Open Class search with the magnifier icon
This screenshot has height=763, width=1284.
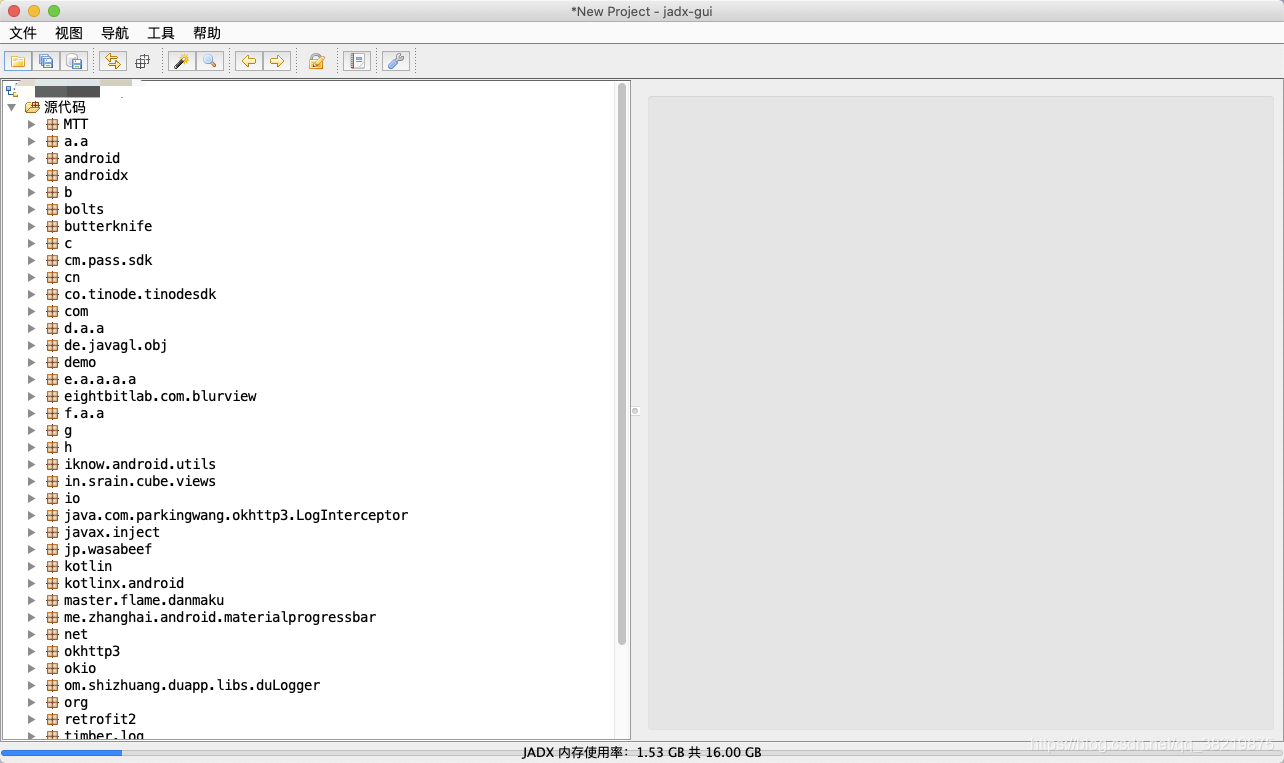tap(209, 61)
